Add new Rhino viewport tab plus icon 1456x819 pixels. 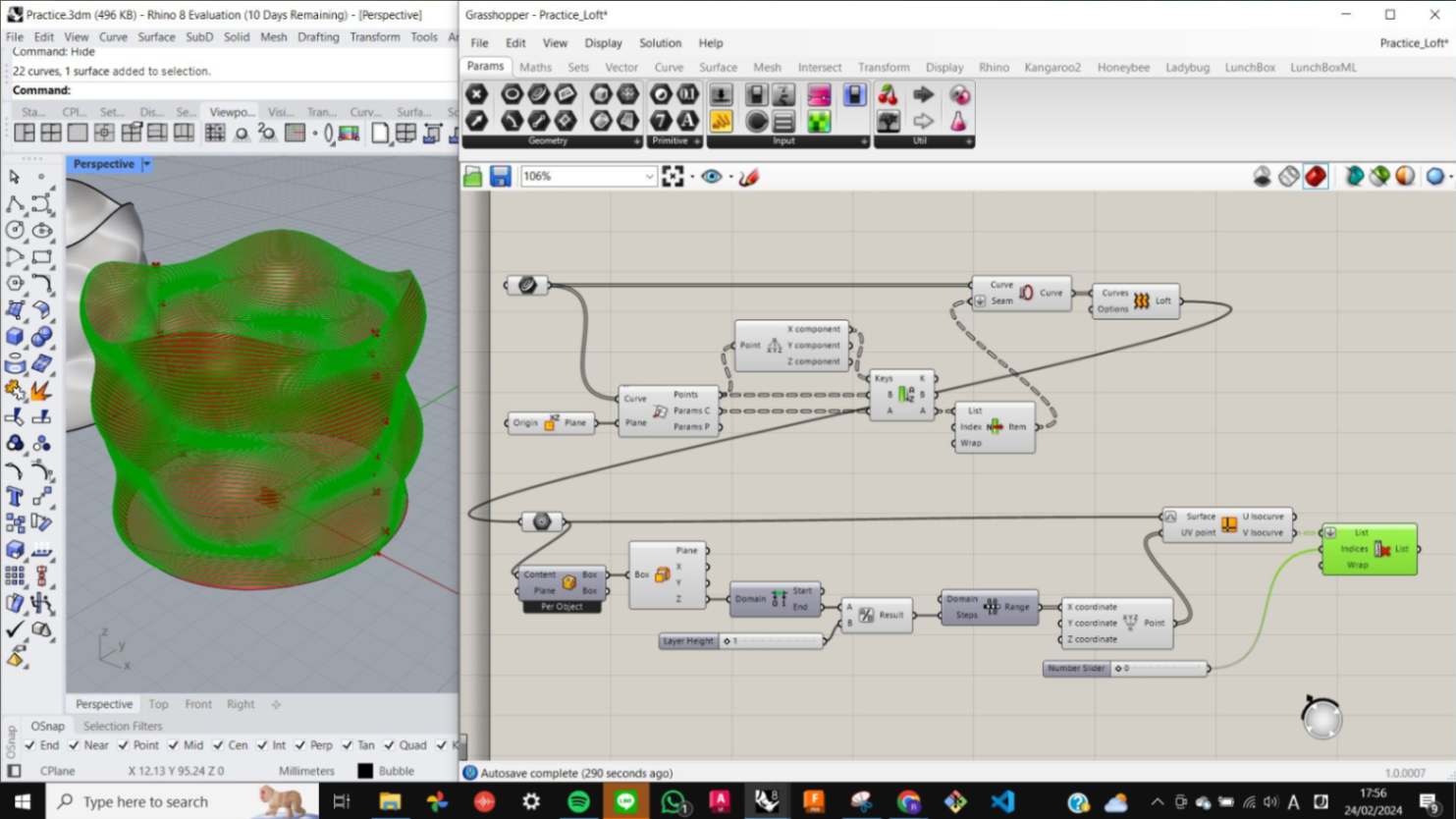click(x=276, y=704)
